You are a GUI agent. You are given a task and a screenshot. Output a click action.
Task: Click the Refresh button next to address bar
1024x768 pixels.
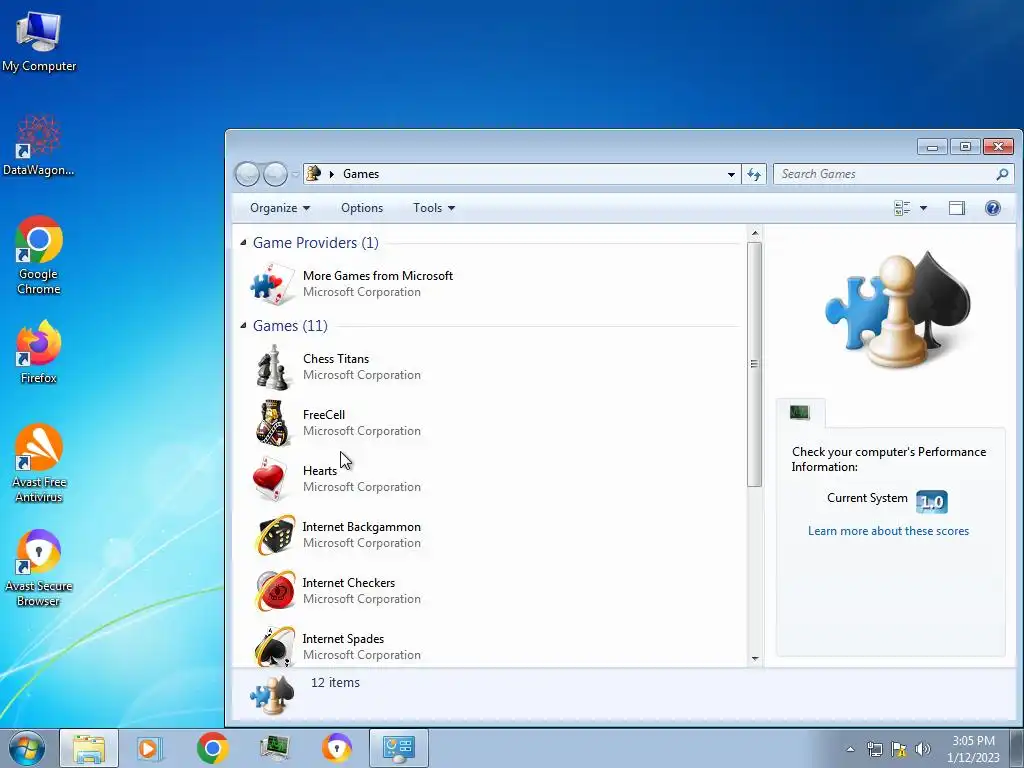tap(754, 174)
